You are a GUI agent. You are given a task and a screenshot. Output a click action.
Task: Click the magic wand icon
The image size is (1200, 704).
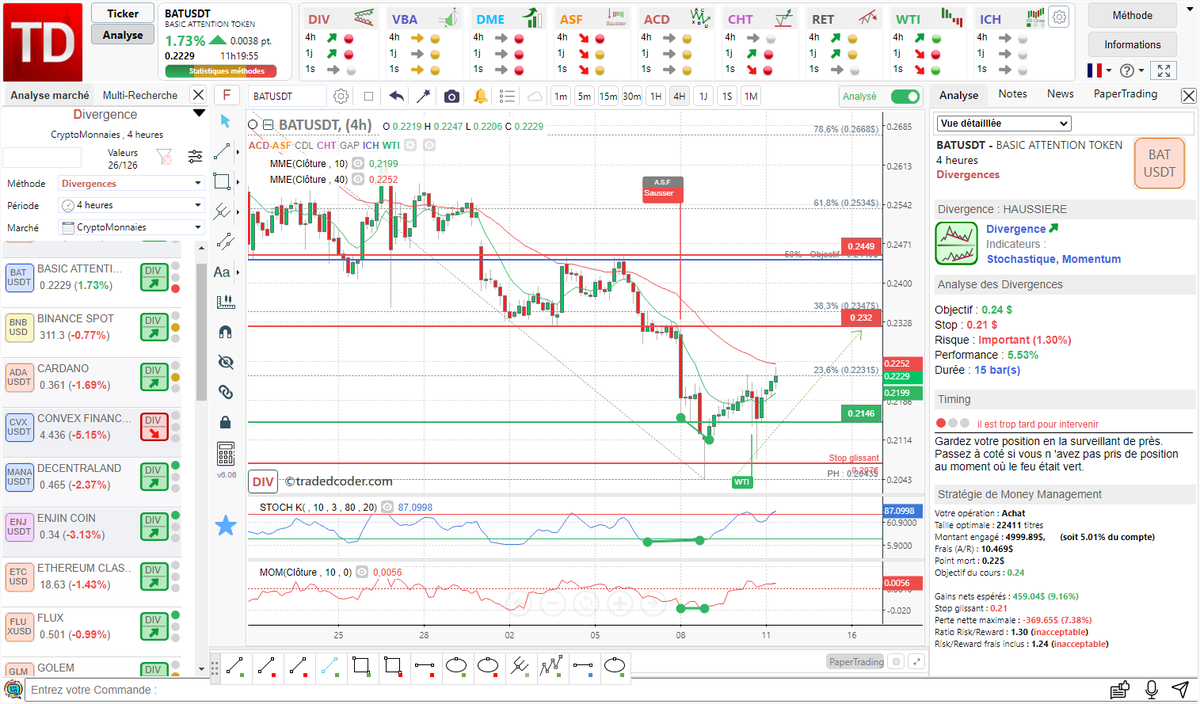point(424,96)
